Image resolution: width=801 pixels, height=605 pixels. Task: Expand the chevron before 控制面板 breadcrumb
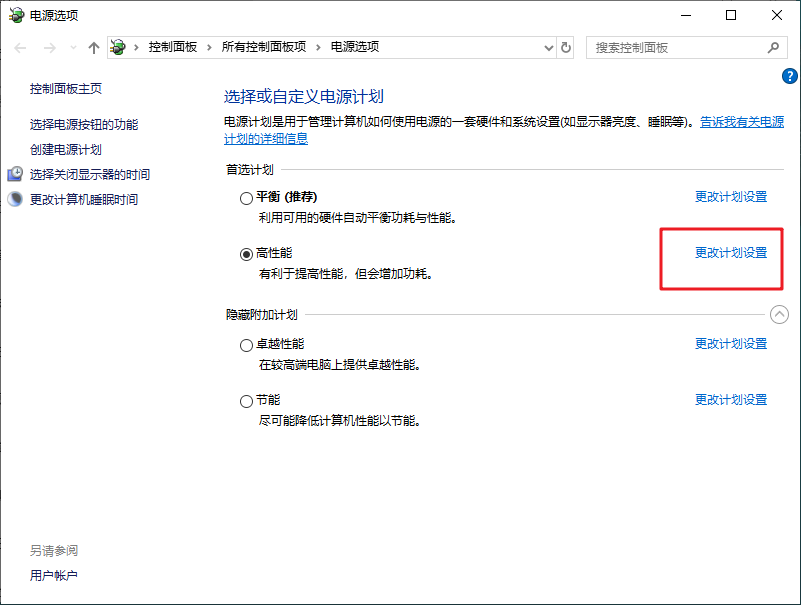136,48
